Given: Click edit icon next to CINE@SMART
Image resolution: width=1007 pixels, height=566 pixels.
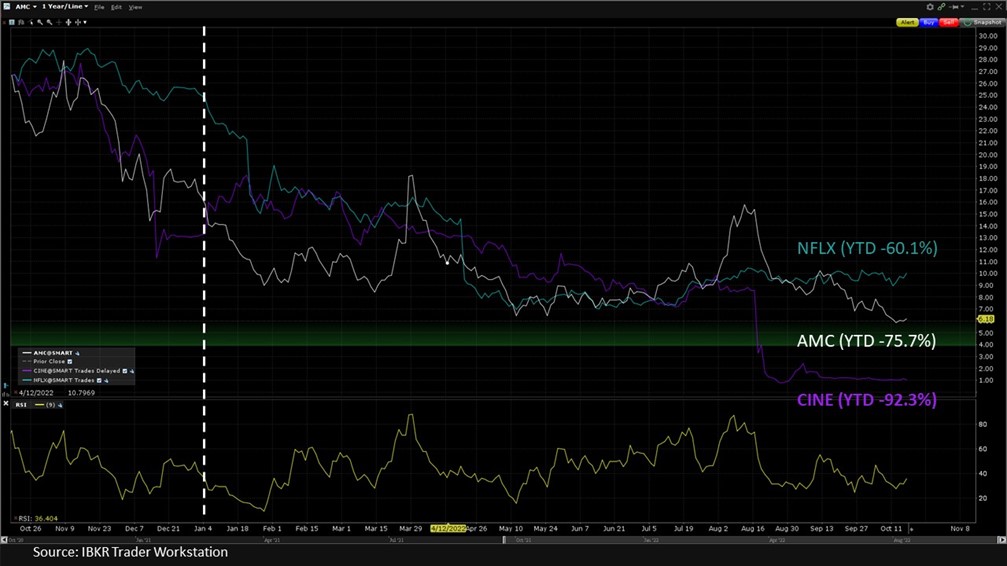Looking at the screenshot, I should 132,371.
